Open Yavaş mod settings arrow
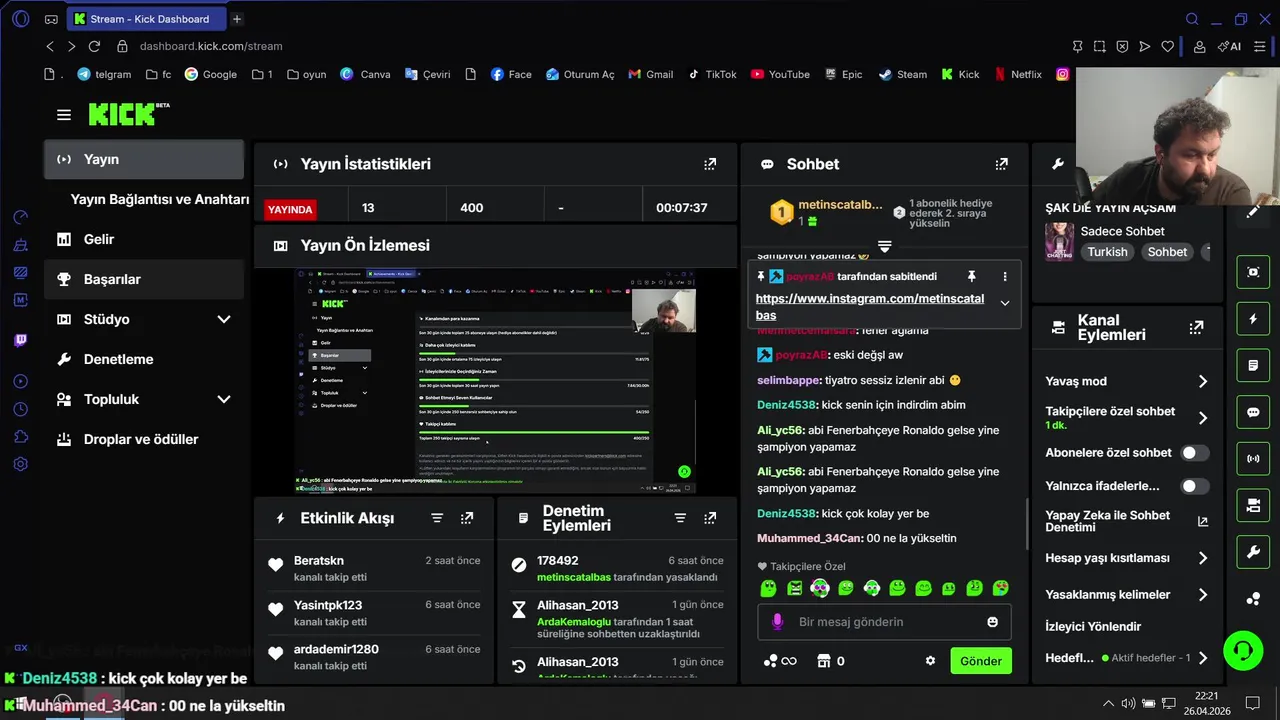 click(1203, 381)
